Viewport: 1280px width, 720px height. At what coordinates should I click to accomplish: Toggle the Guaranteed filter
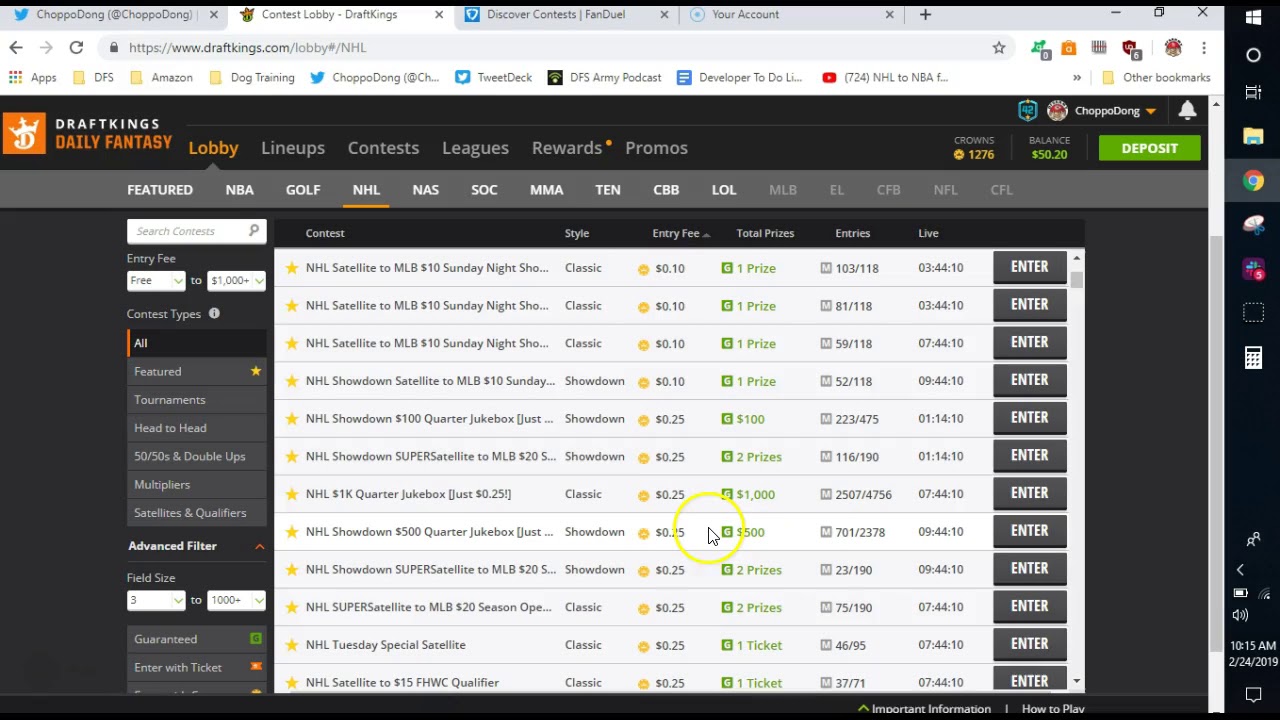point(197,639)
